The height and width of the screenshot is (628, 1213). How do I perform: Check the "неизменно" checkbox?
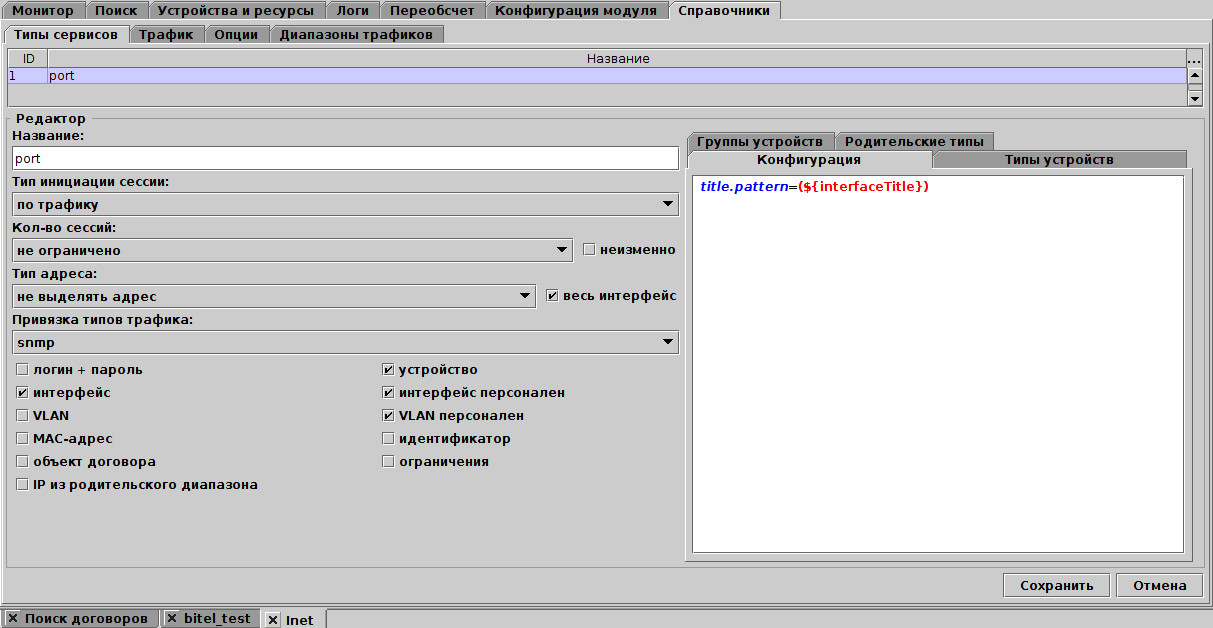589,249
